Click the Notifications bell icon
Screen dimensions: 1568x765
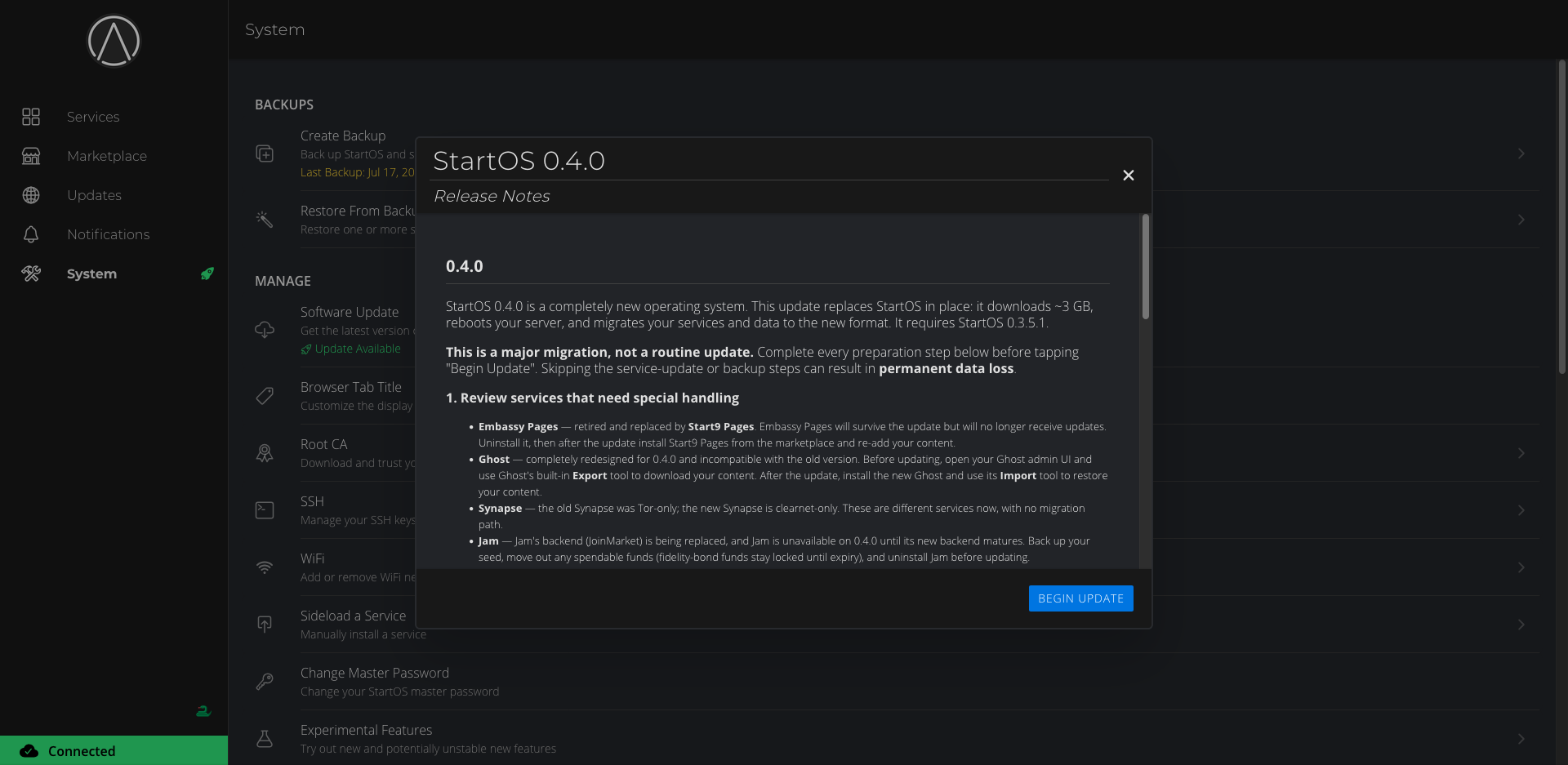click(31, 234)
